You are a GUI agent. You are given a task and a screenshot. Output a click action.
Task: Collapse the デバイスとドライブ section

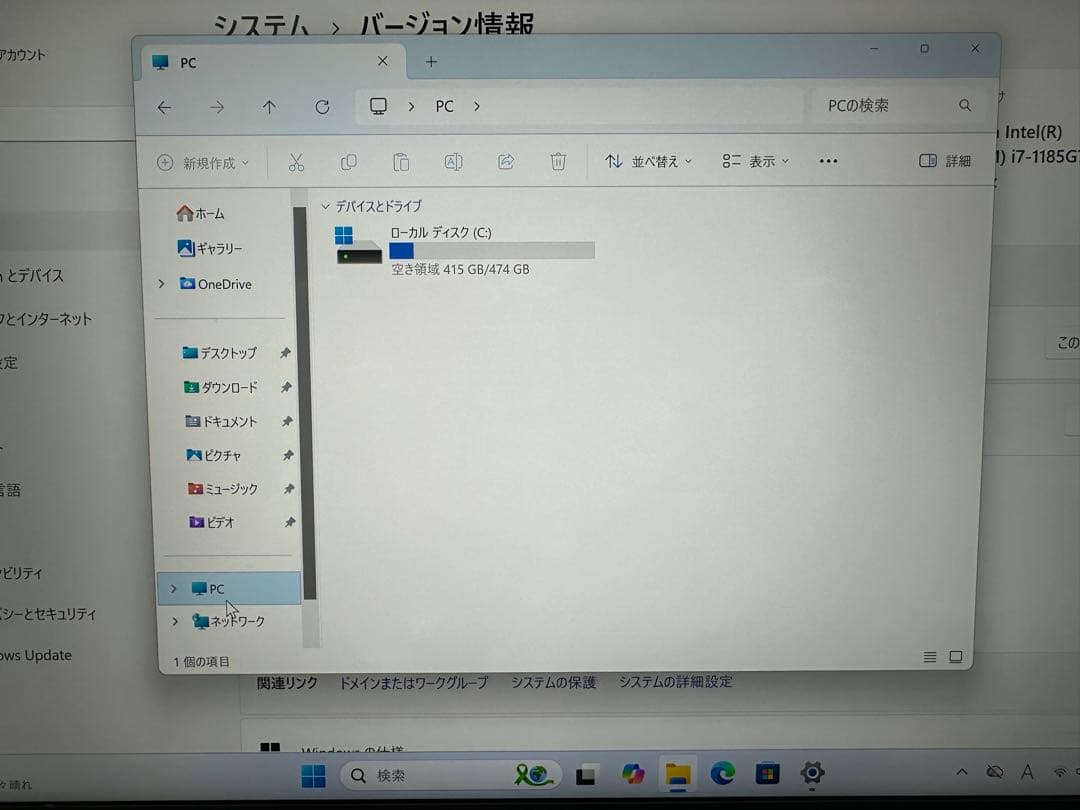324,206
